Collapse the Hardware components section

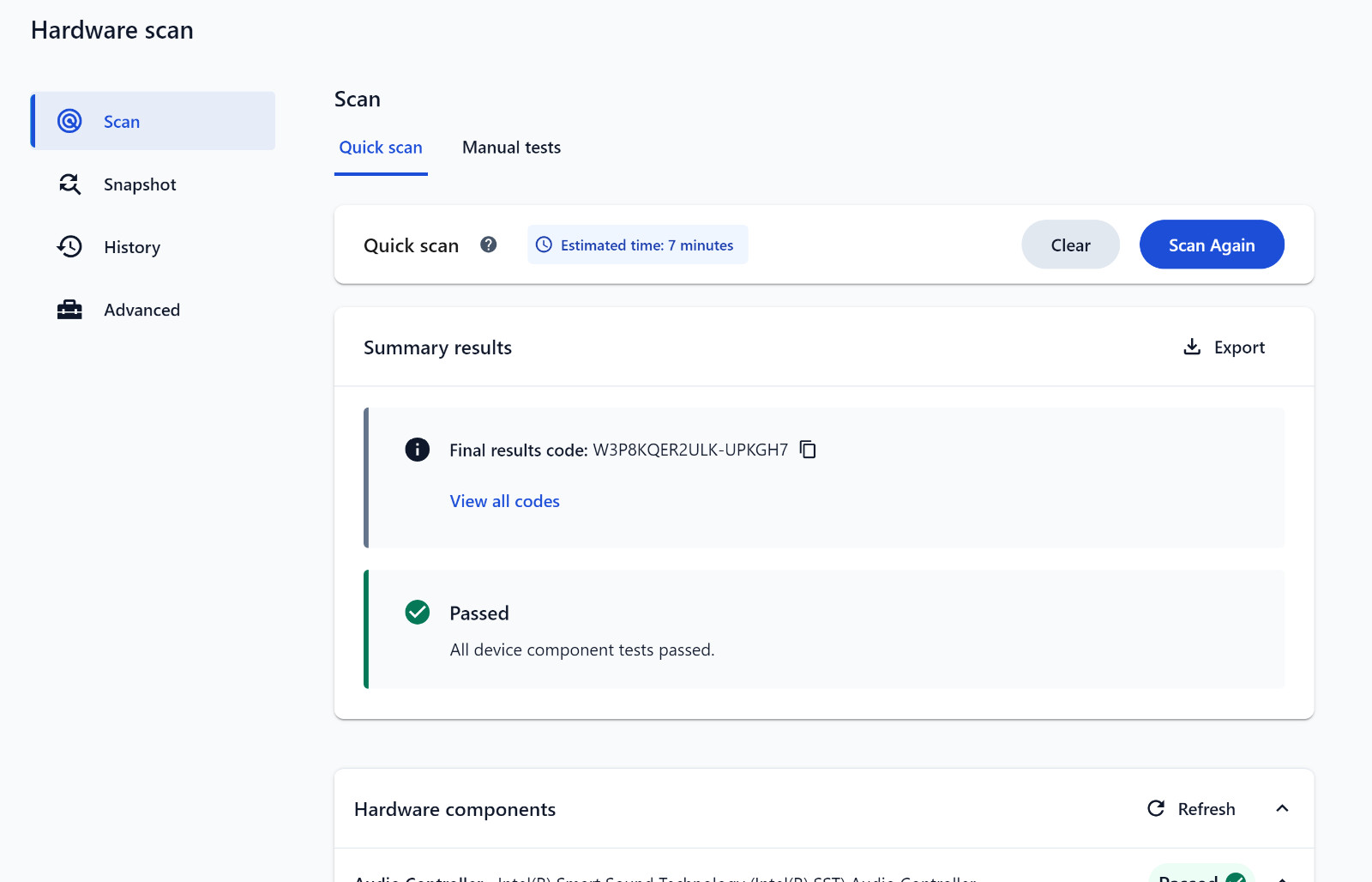pos(1282,808)
